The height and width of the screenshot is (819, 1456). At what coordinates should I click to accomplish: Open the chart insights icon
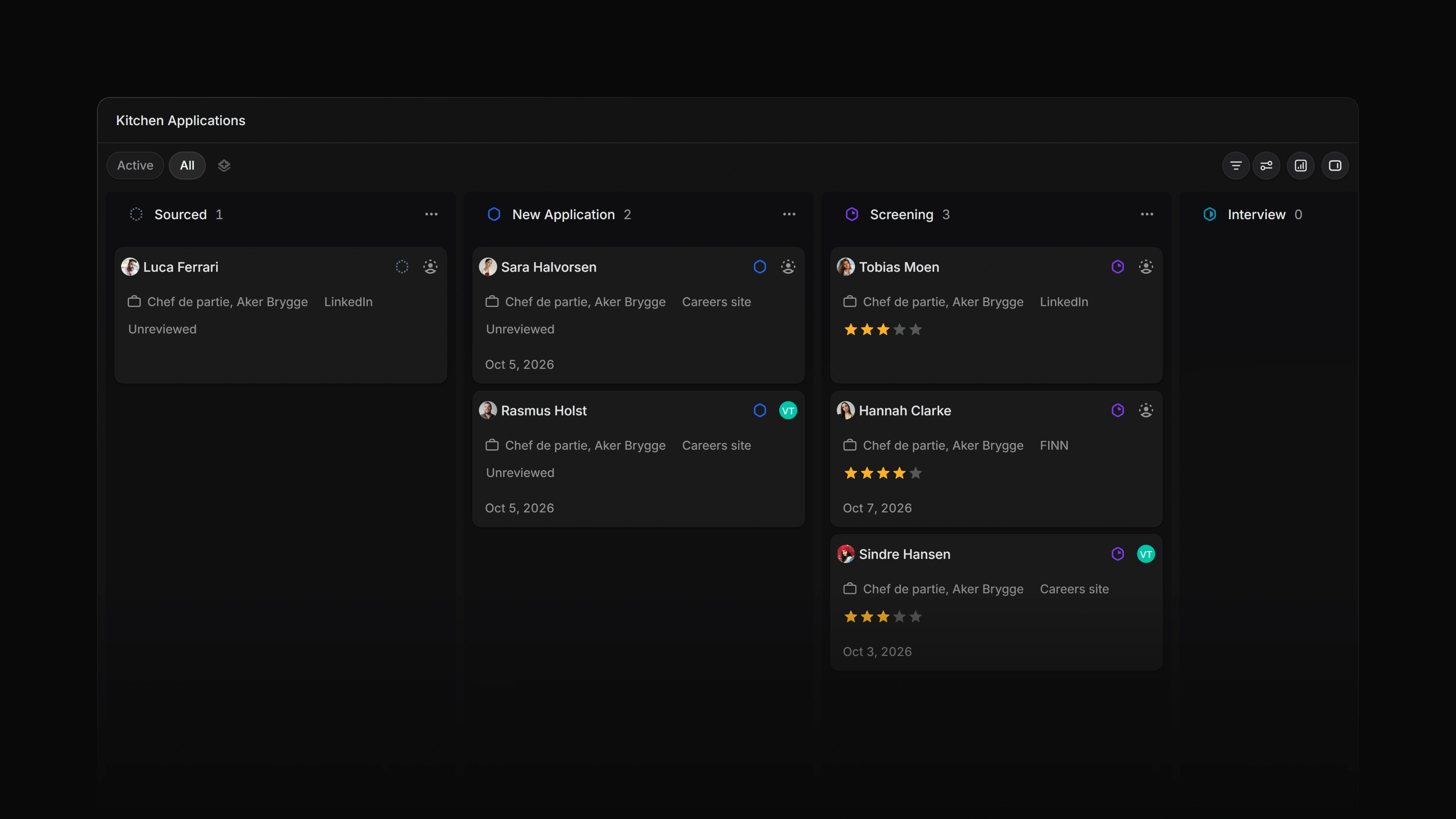[x=1301, y=166]
